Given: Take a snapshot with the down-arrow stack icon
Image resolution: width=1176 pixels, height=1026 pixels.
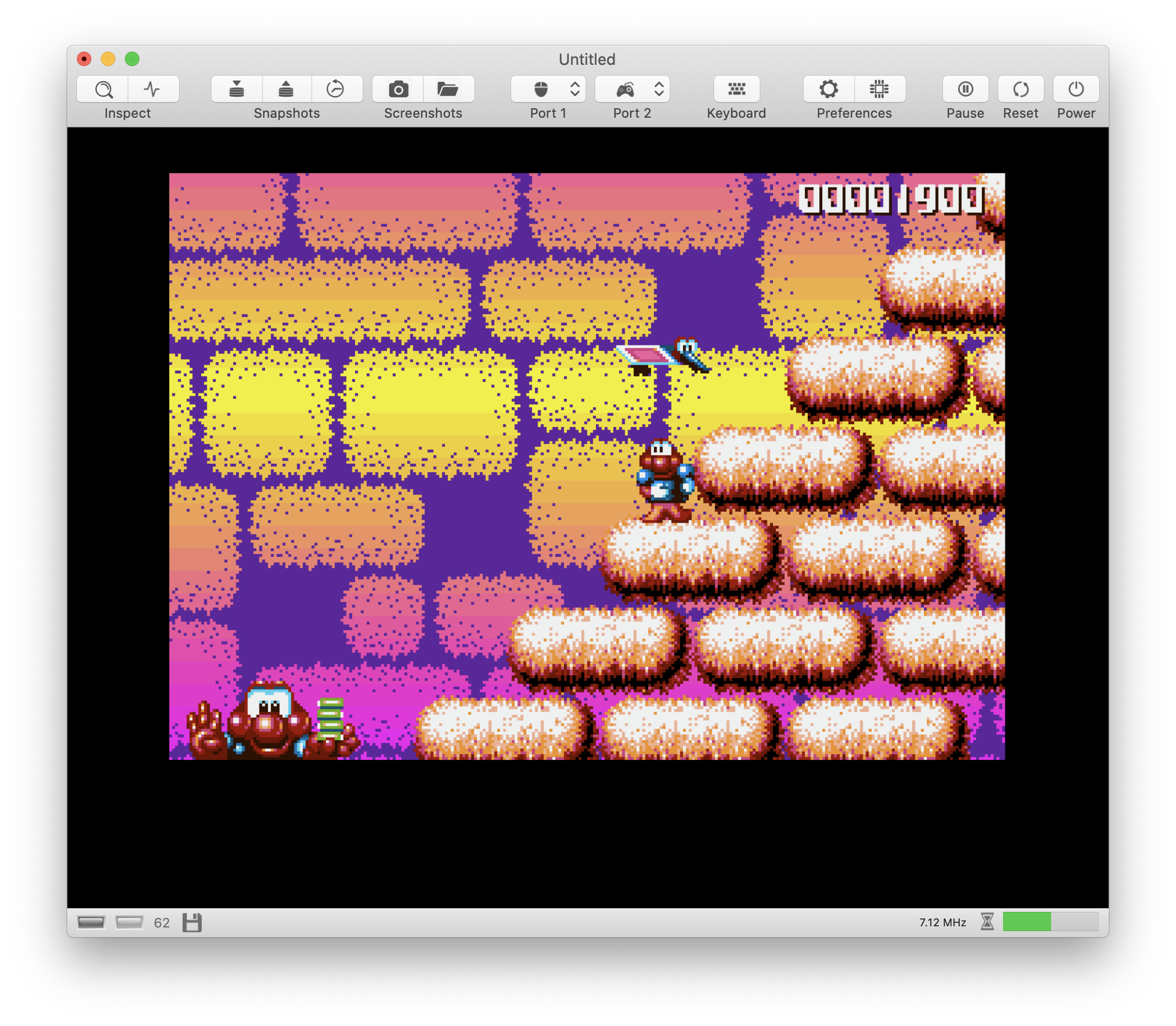Looking at the screenshot, I should pos(237,90).
